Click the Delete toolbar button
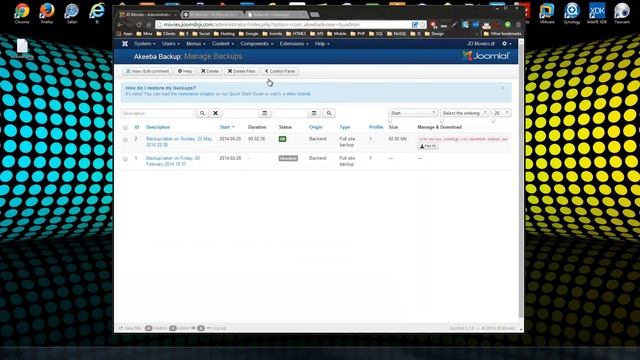This screenshot has width=640, height=360. (210, 71)
